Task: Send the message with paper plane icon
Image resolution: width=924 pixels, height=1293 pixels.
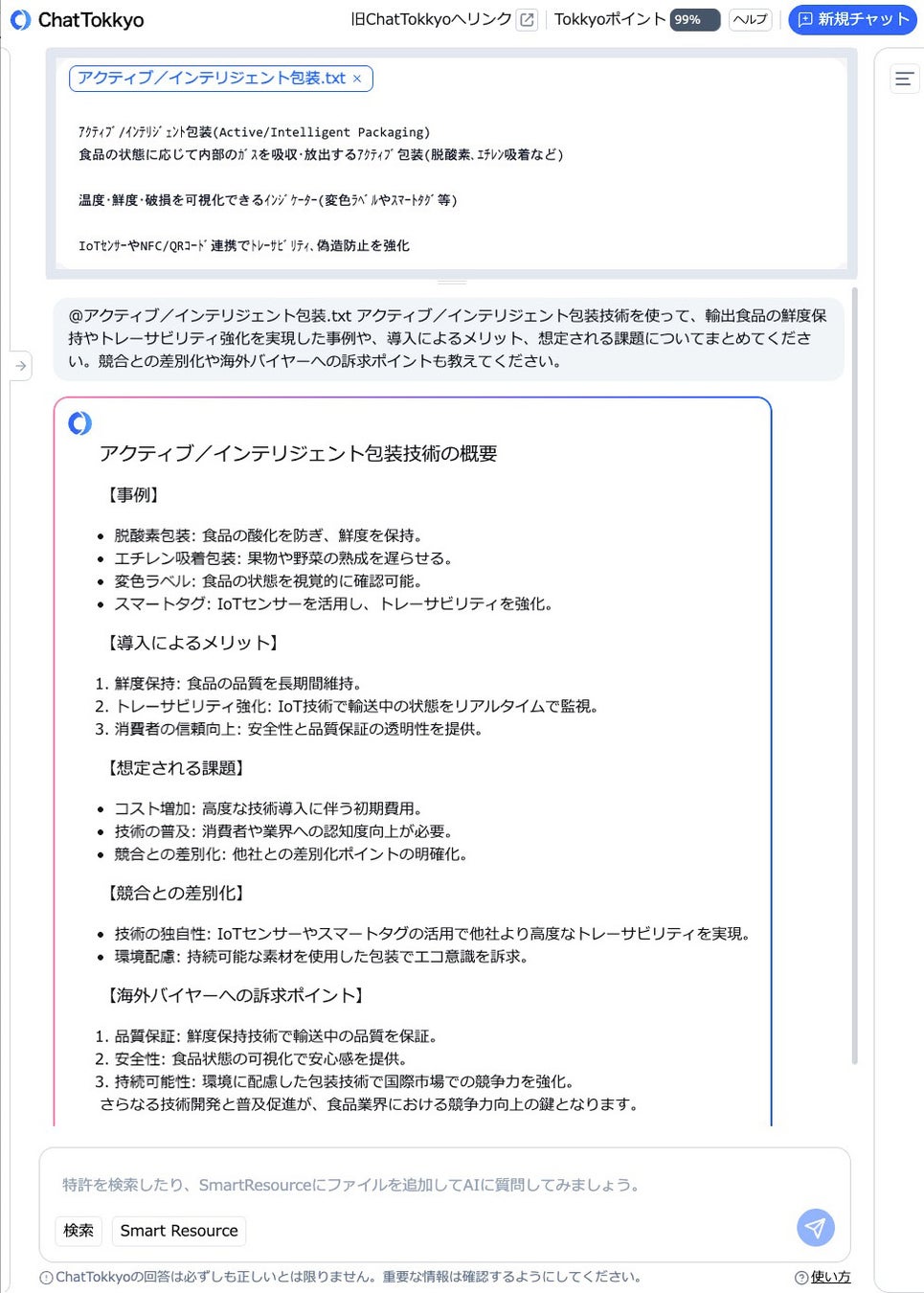Action: (x=816, y=1227)
